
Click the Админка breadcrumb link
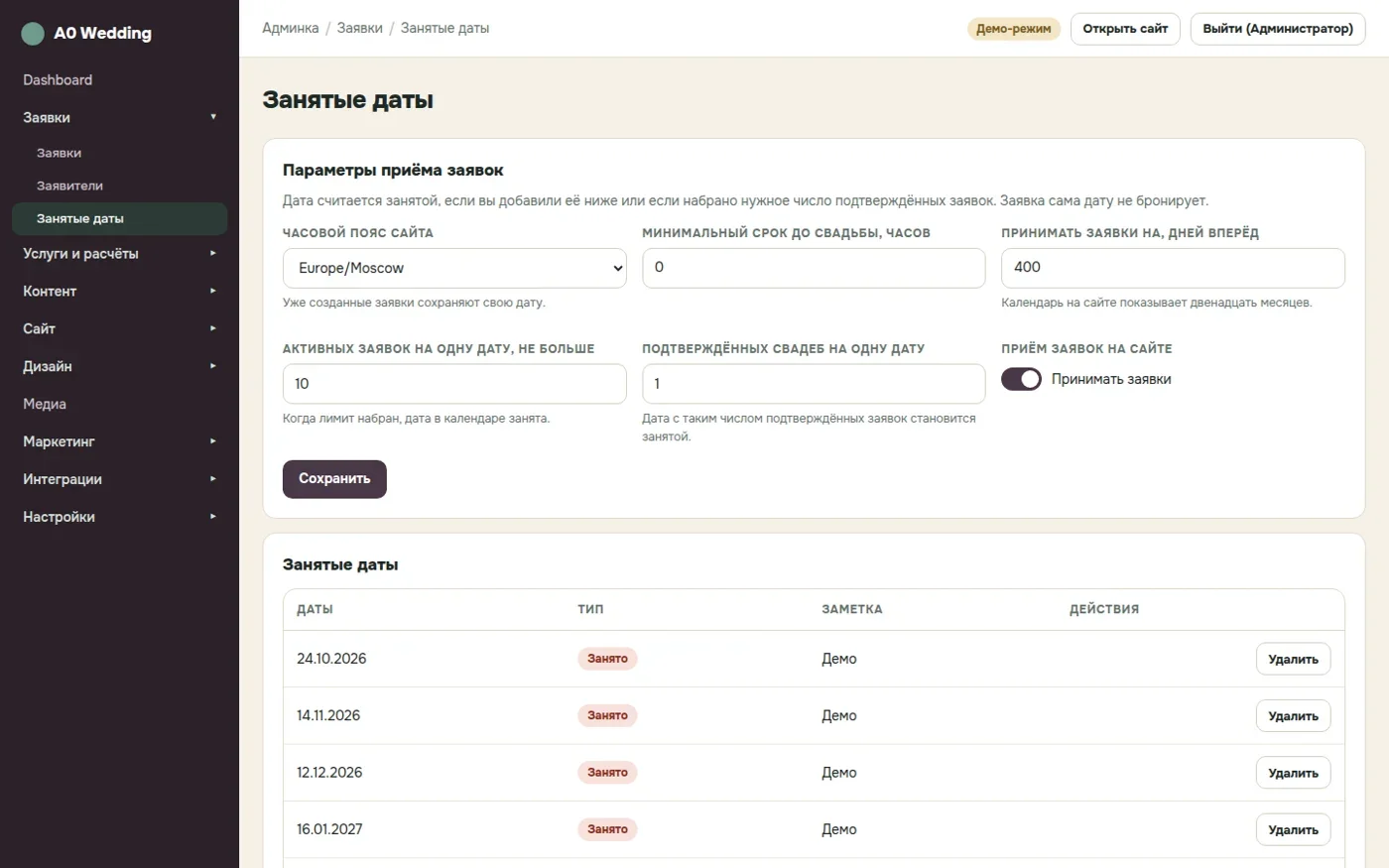tap(291, 29)
